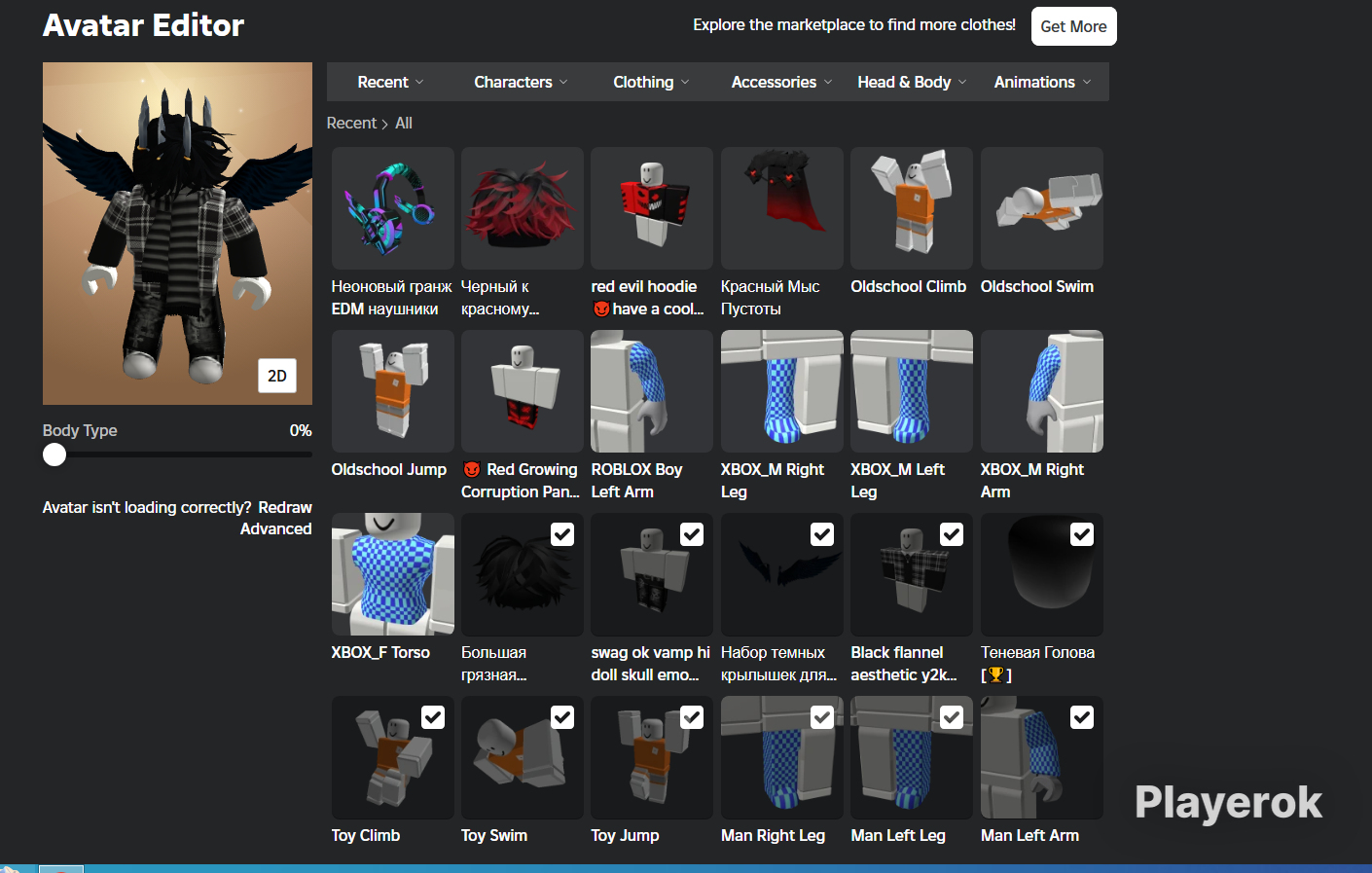Screen dimensions: 1372x873
Task: Uncheck the Toy Jump animation
Action: pyautogui.click(x=692, y=717)
